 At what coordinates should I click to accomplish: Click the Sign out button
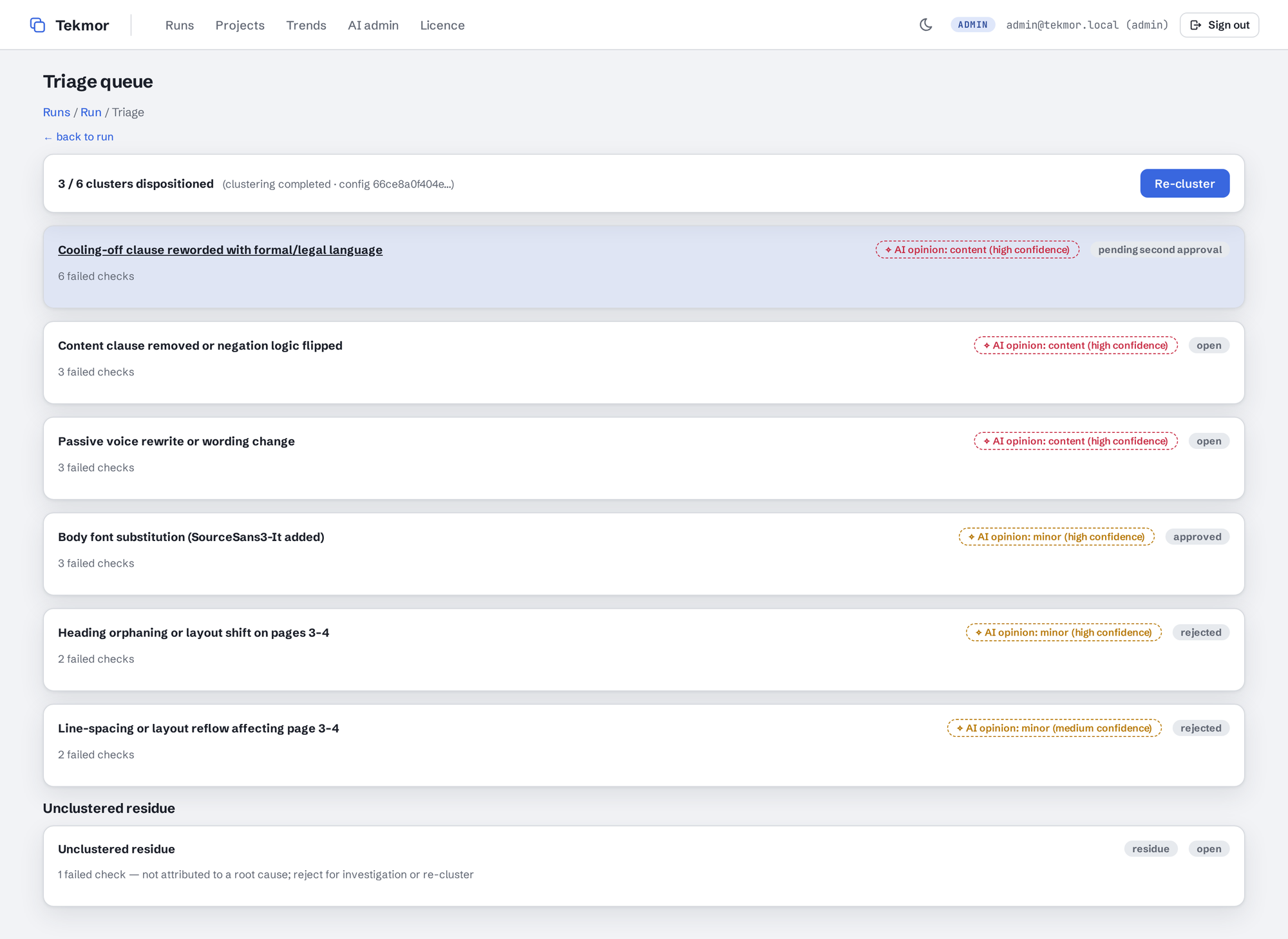tap(1219, 25)
